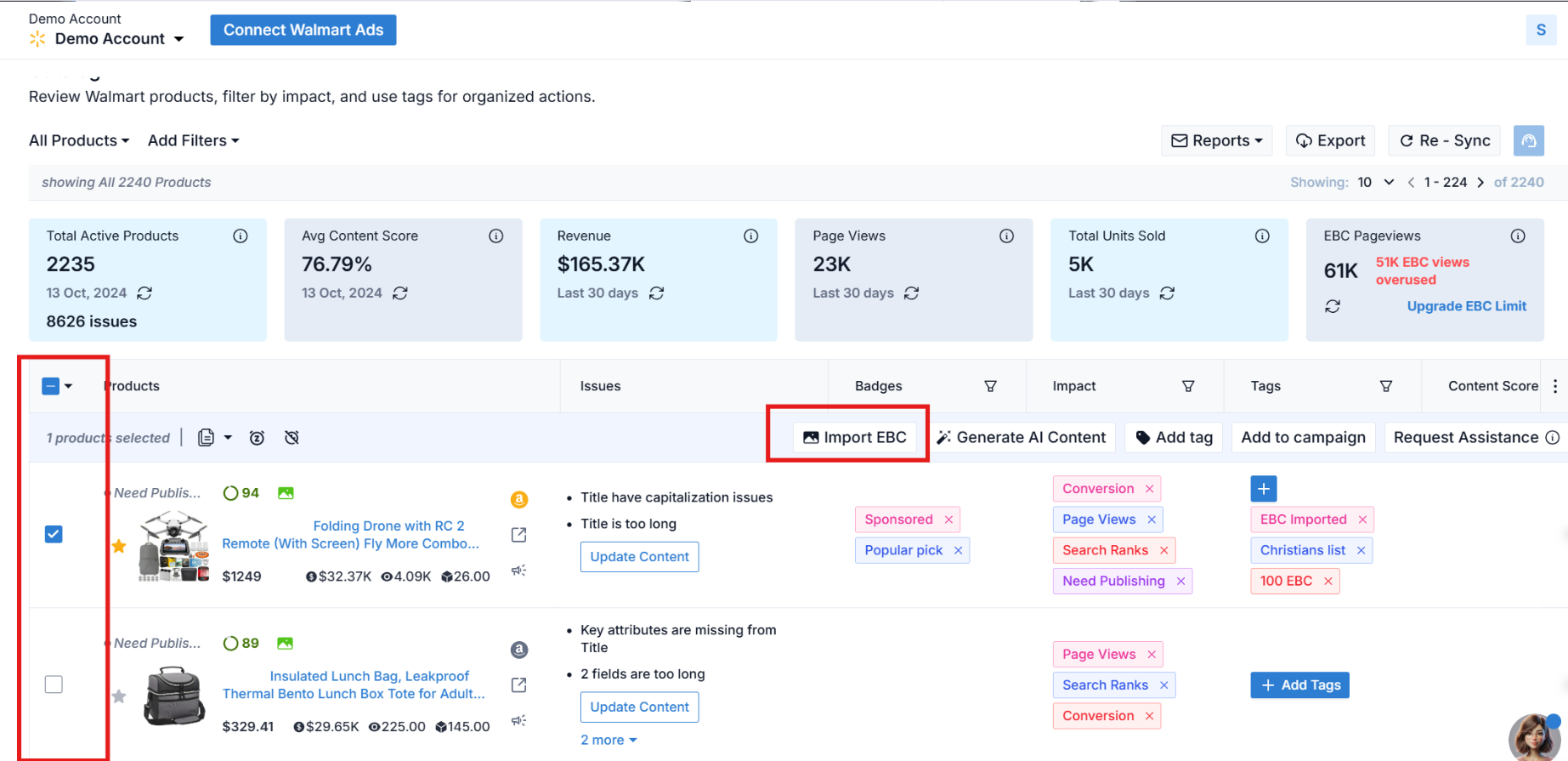Click the alarm-off icon in selection bar

292,438
